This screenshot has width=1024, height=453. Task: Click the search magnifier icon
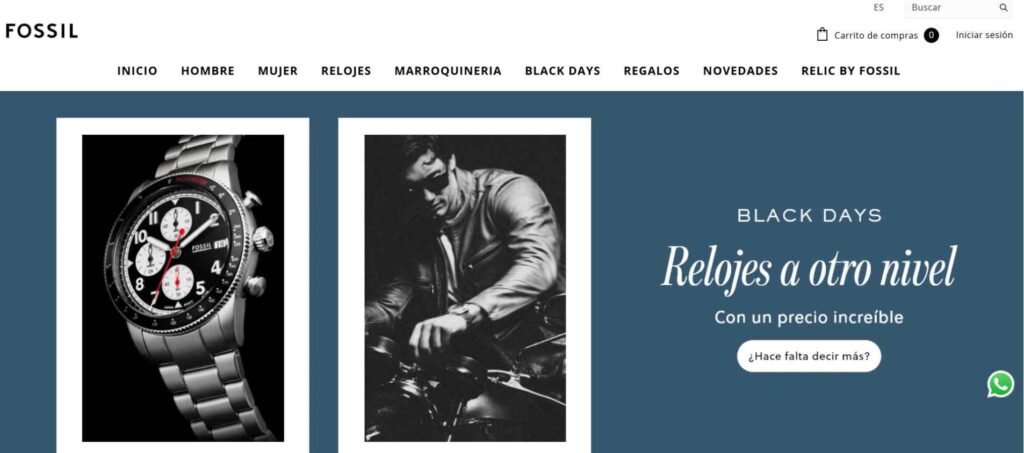click(1003, 8)
